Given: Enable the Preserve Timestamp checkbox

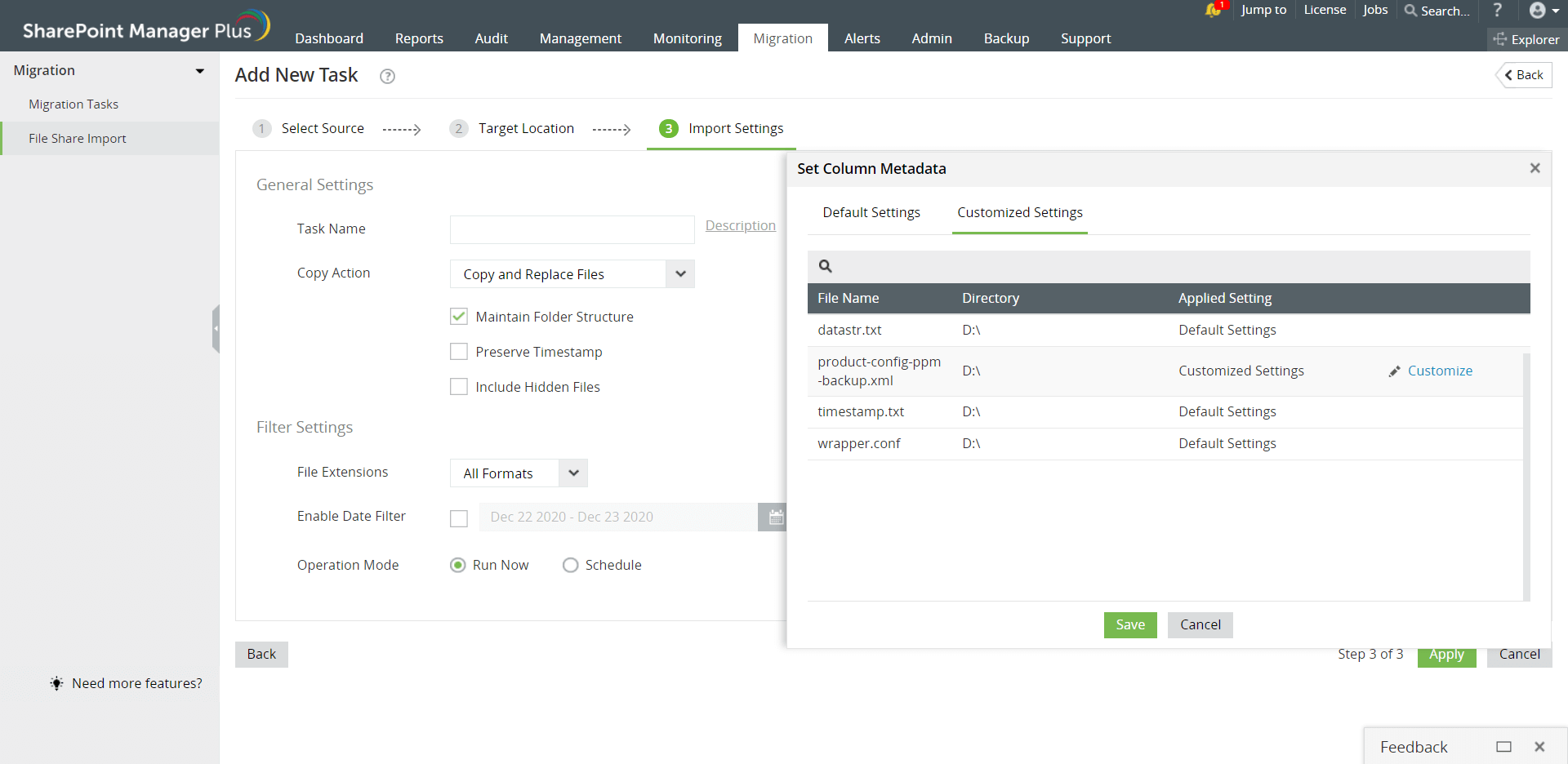Looking at the screenshot, I should coord(459,352).
